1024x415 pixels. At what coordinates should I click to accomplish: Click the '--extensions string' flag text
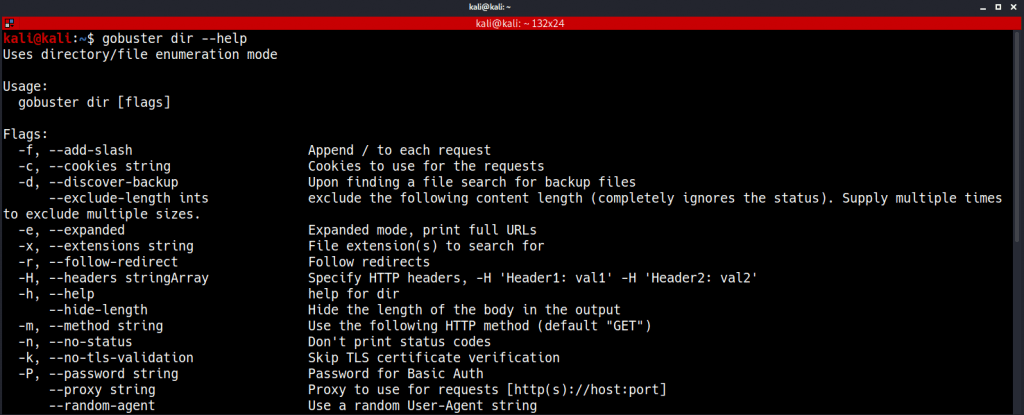tap(121, 246)
